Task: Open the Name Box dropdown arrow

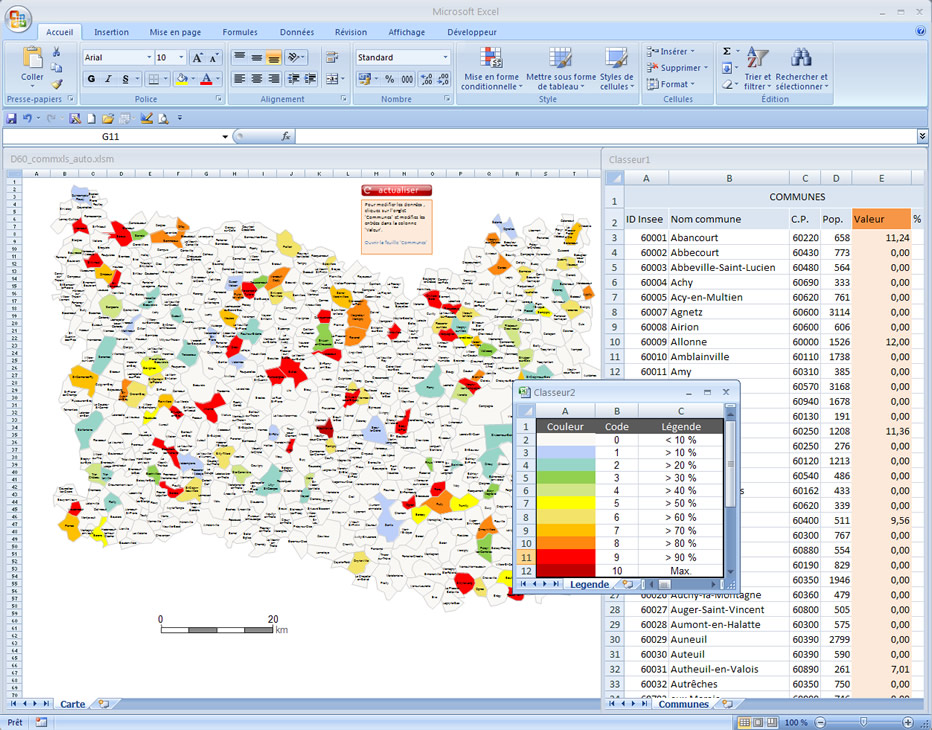Action: [225, 136]
